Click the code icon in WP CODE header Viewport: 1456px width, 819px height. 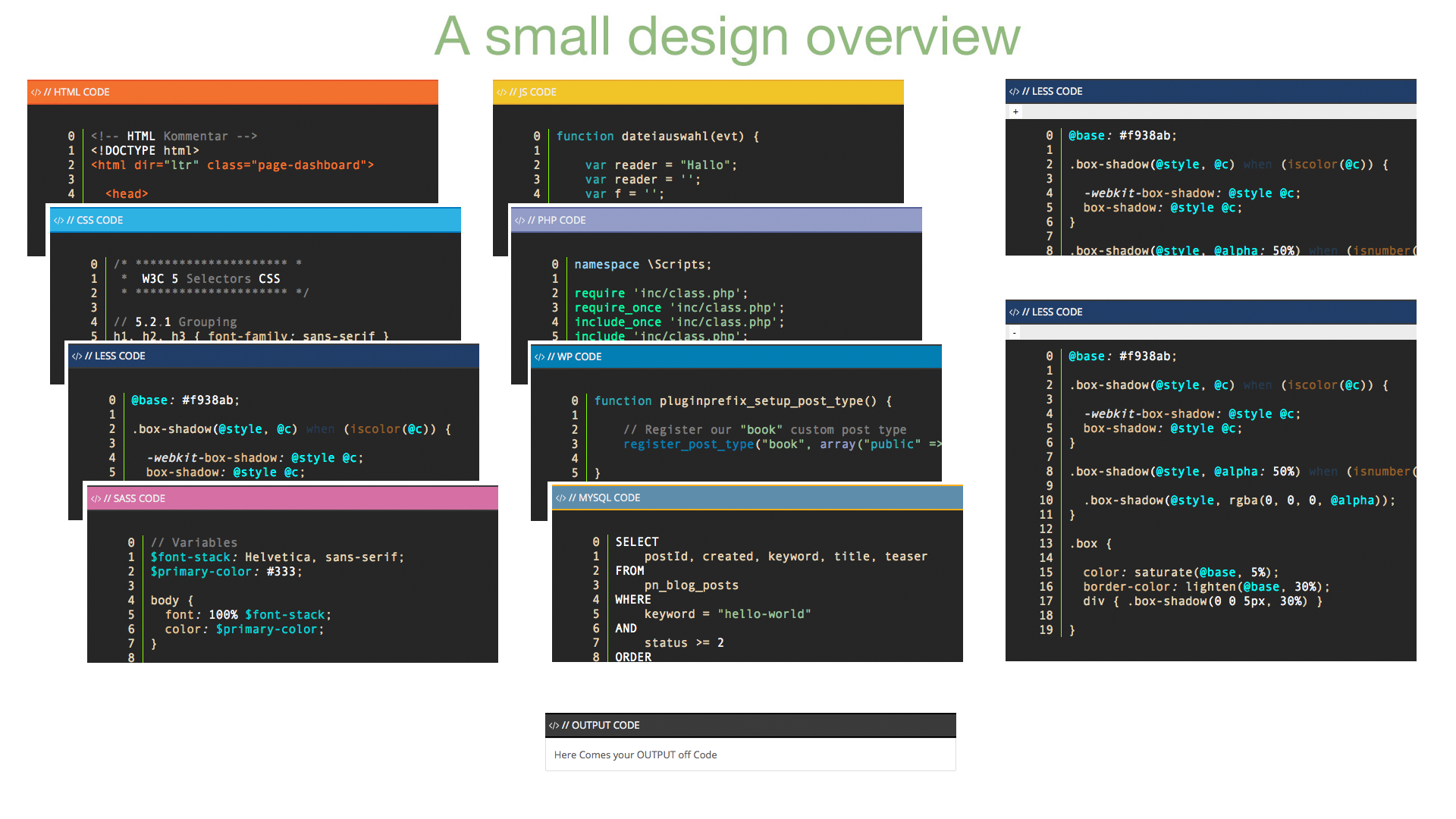(x=539, y=357)
